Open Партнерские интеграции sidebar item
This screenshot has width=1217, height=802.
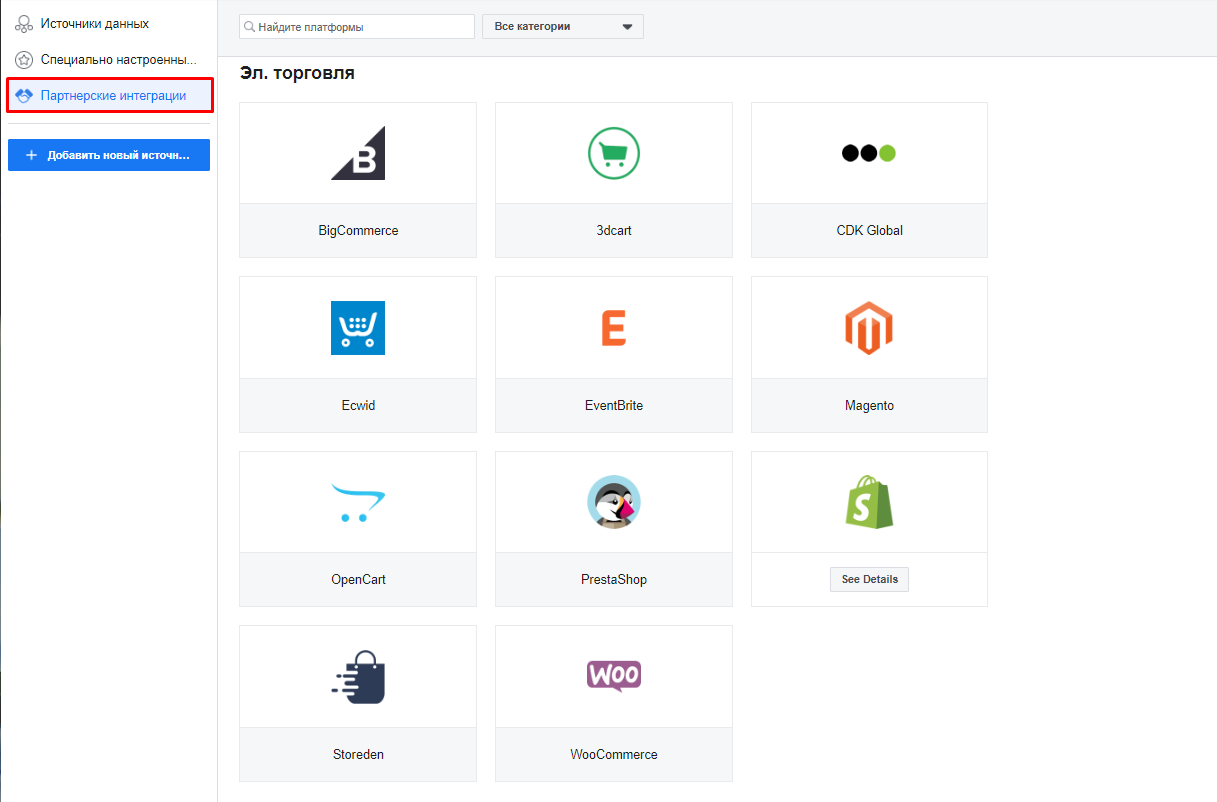click(112, 96)
